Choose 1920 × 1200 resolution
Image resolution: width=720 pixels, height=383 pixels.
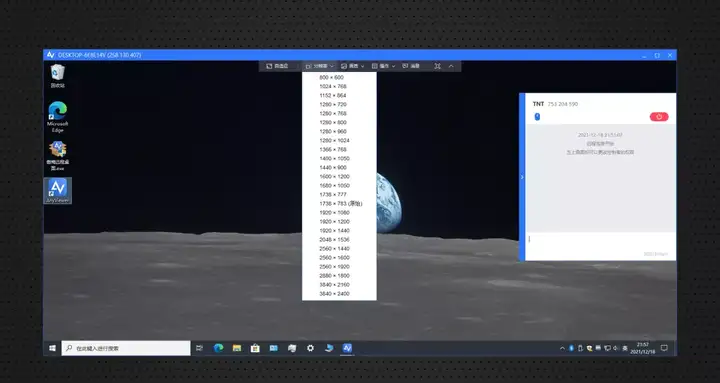[x=339, y=221]
